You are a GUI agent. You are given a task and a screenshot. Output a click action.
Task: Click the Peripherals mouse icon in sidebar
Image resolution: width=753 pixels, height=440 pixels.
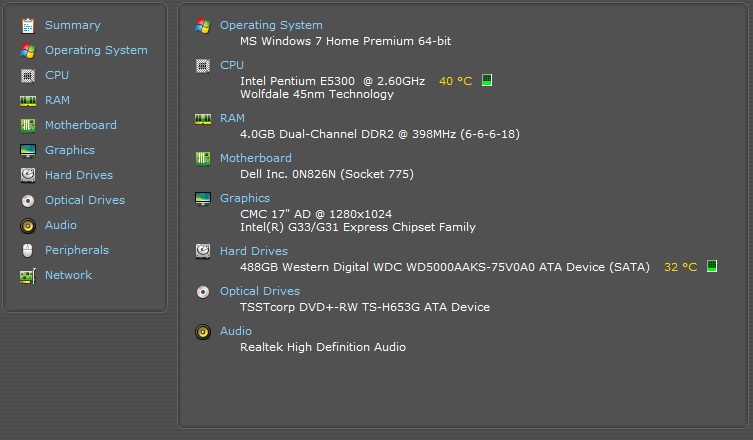(x=27, y=250)
